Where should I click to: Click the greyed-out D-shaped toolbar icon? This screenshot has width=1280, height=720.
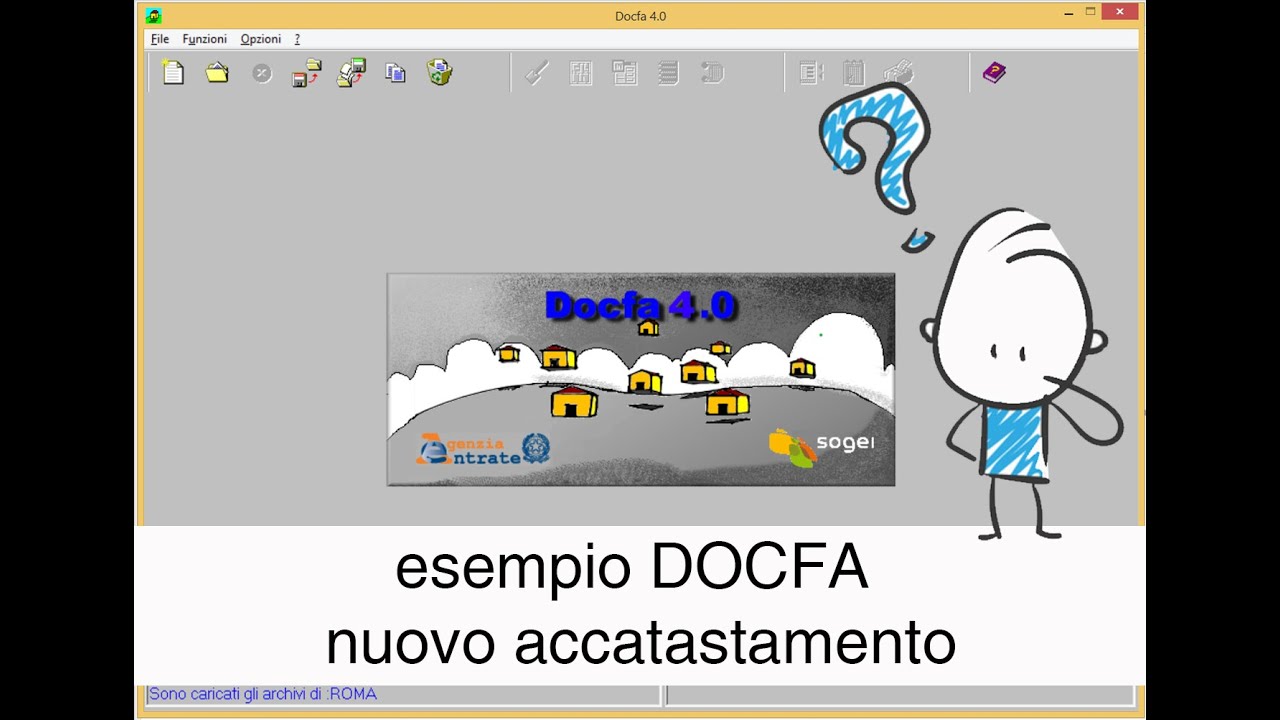click(712, 73)
